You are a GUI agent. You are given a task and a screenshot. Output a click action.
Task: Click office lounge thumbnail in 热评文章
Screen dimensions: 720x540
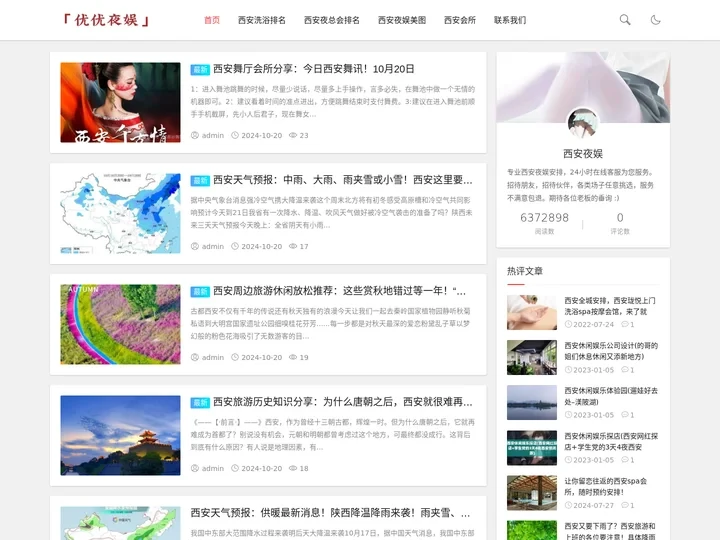pos(532,357)
